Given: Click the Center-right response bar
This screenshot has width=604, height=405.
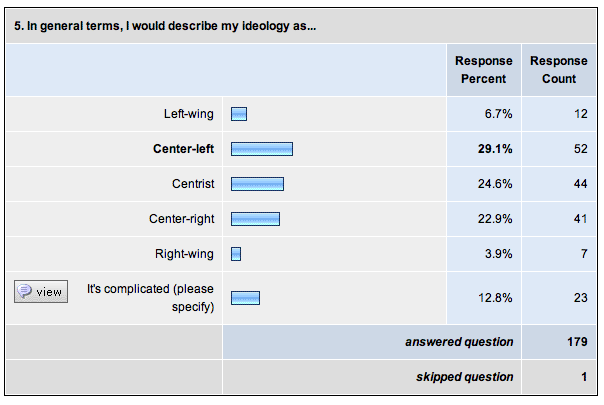Looking at the screenshot, I should click(255, 219).
